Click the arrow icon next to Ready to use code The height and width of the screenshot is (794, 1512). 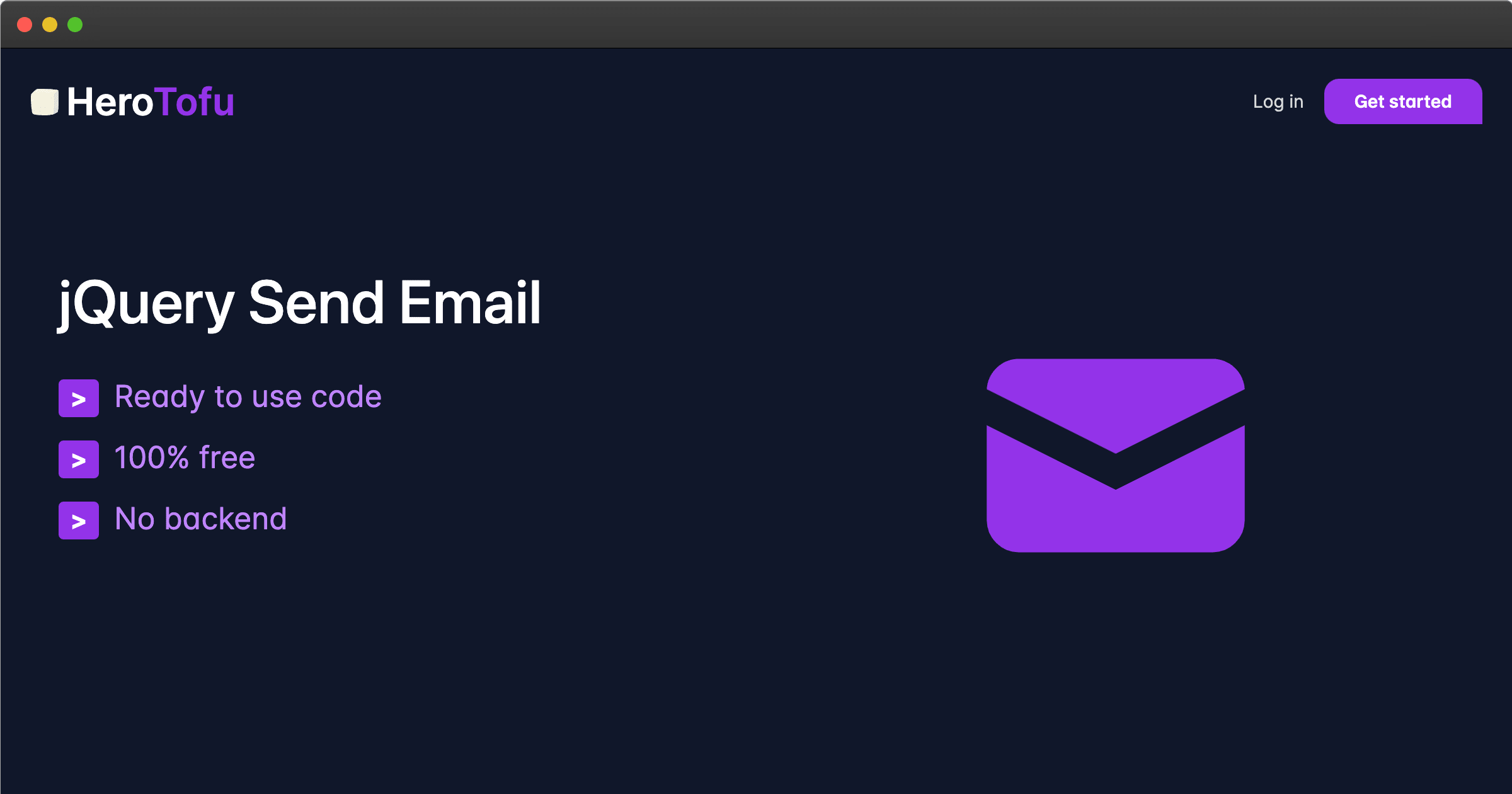(x=80, y=396)
